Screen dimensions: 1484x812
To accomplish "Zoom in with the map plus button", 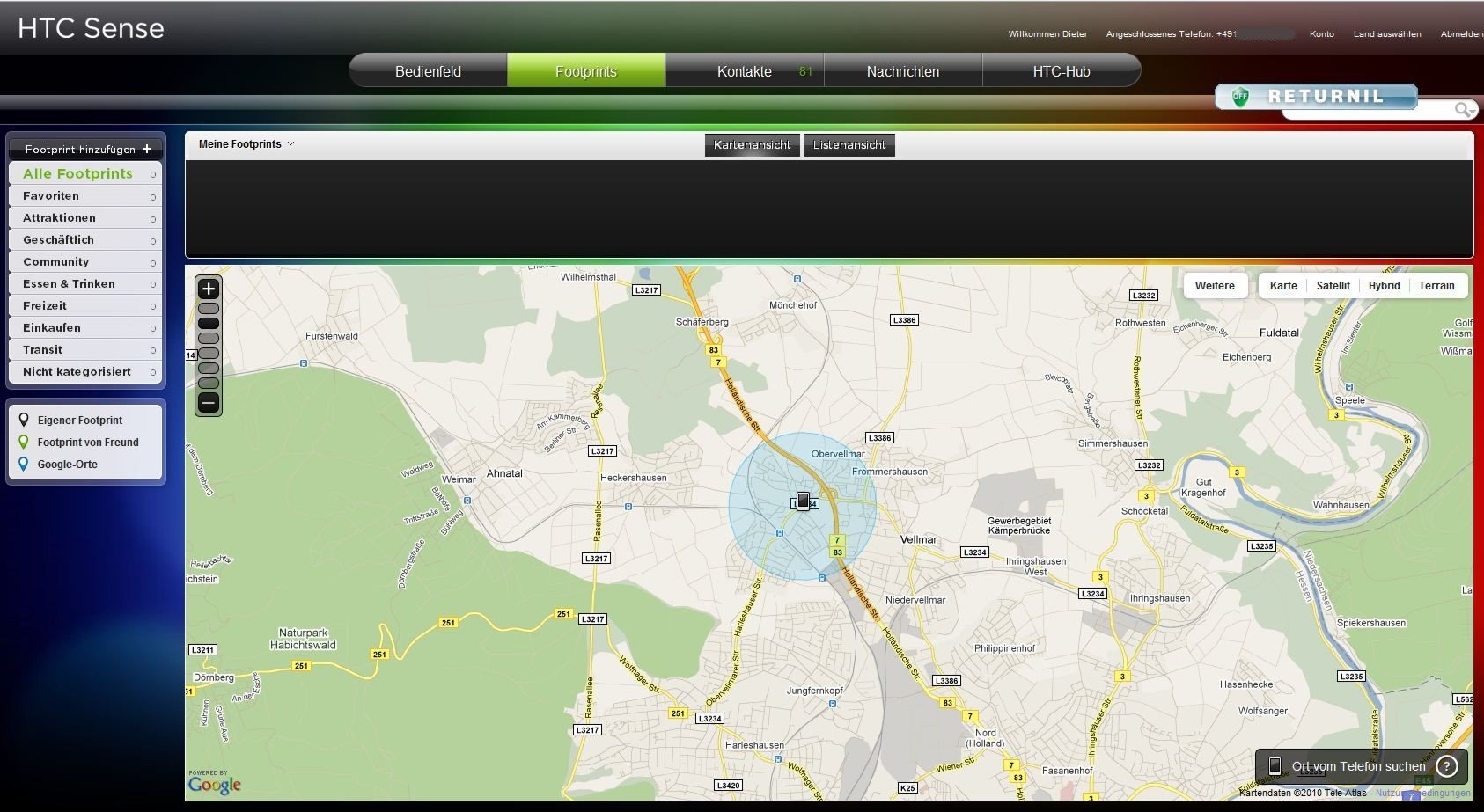I will (209, 289).
